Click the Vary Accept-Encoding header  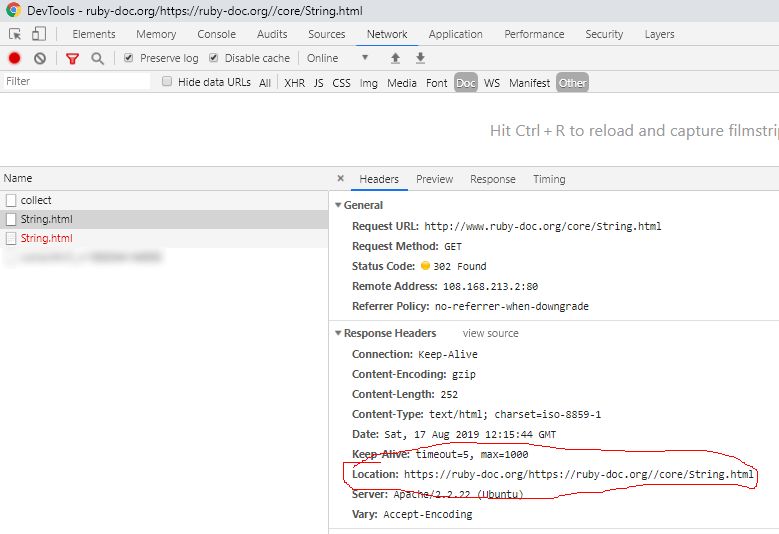point(412,515)
